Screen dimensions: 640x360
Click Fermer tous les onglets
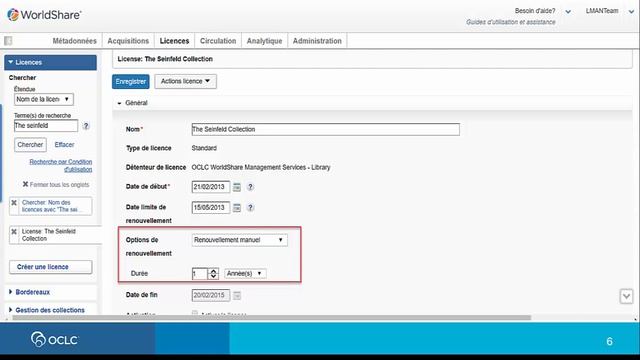tap(56, 184)
